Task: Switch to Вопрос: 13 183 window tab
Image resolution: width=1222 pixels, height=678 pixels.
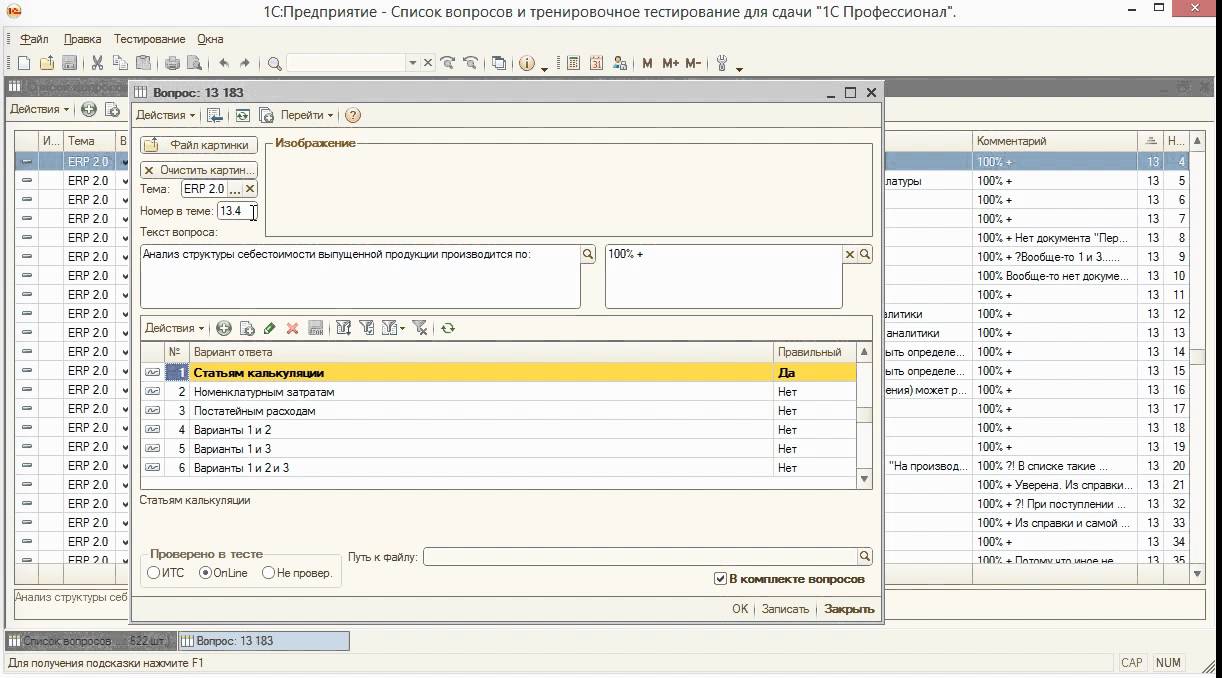Action: pos(264,641)
